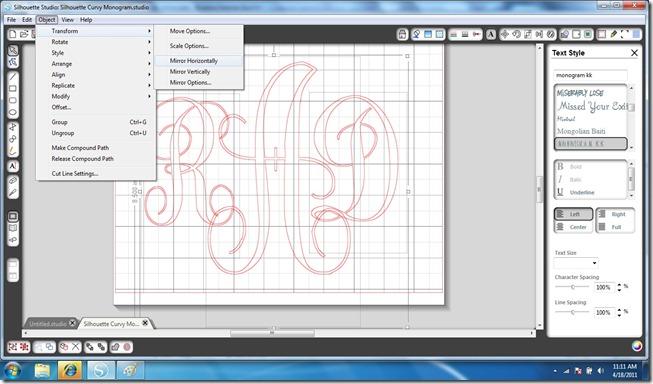Toggle the Underline text style

pyautogui.click(x=576, y=192)
